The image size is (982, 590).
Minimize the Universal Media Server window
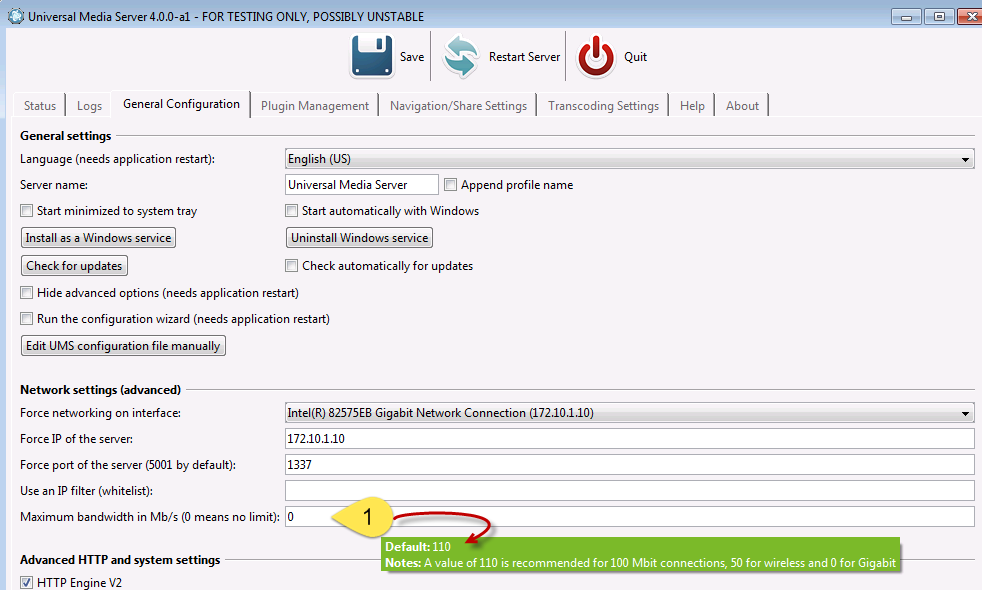pos(906,16)
